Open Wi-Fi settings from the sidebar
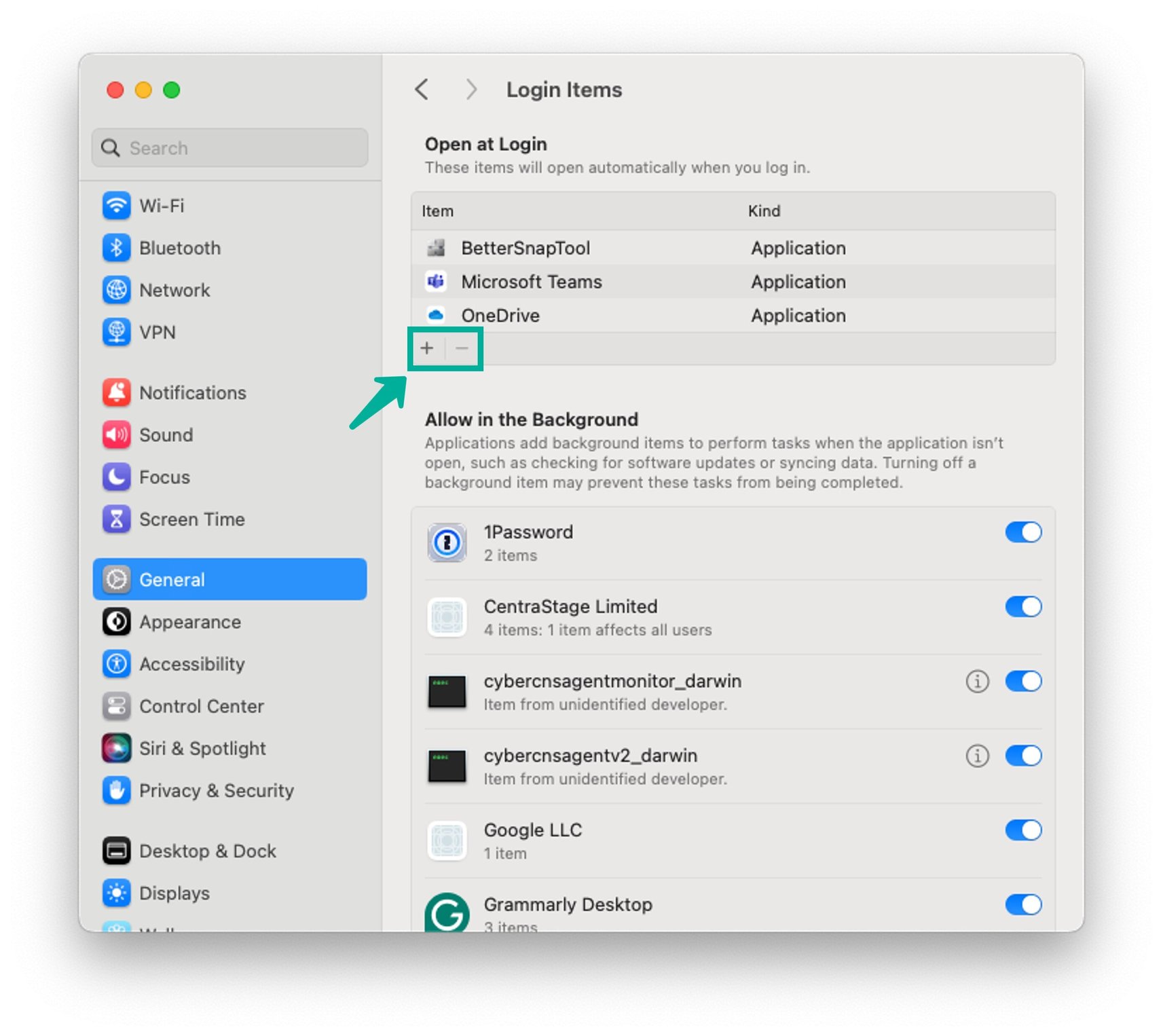 point(116,206)
